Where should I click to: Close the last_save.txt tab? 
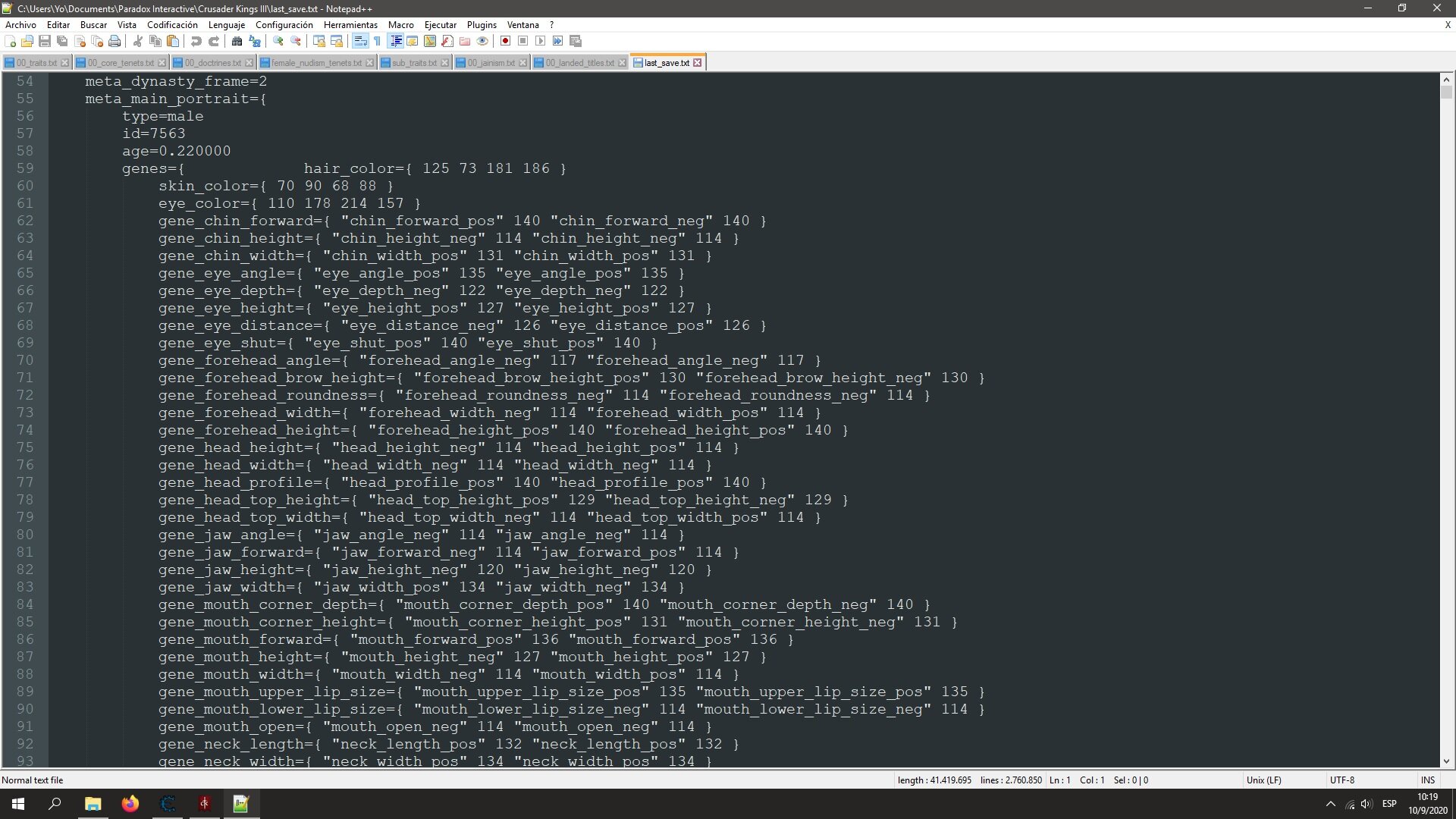tap(698, 63)
